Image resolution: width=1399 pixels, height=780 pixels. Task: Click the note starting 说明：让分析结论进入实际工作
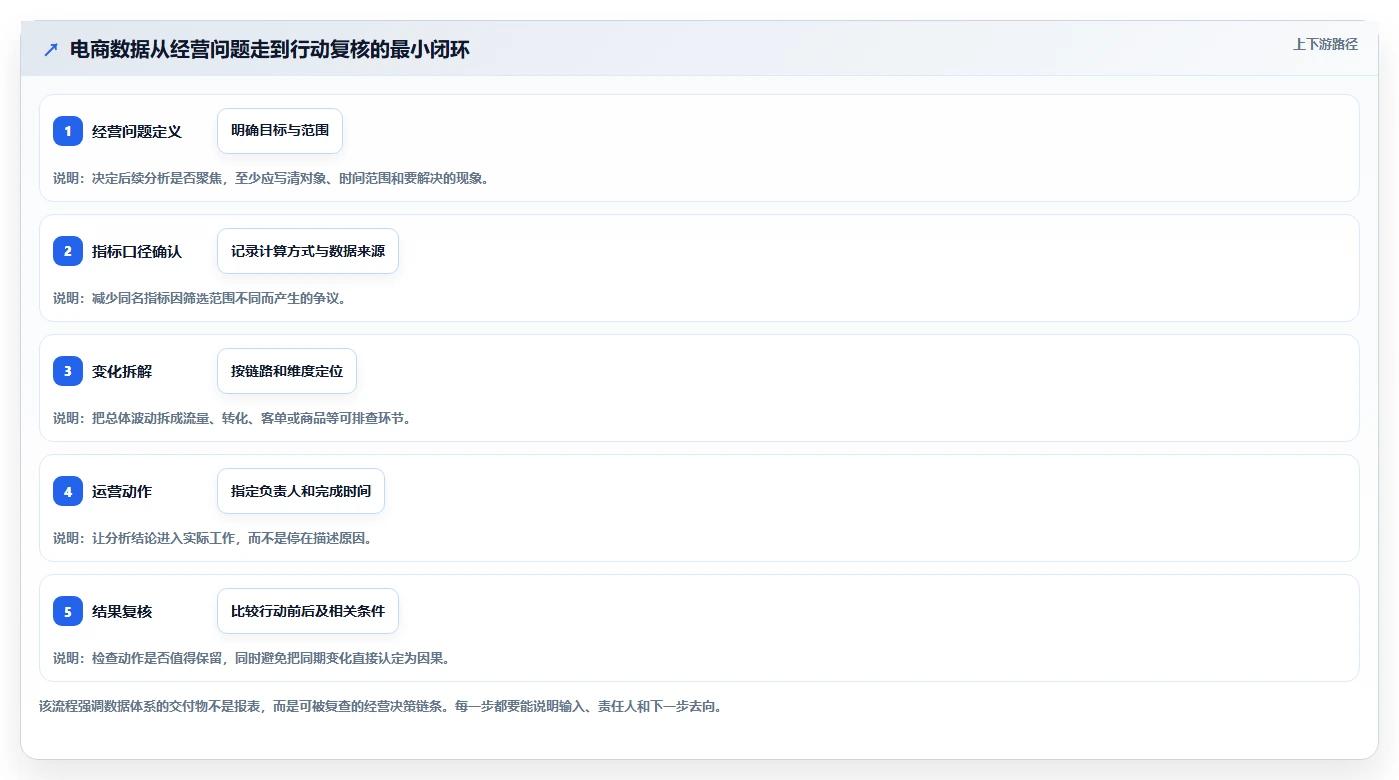213,538
